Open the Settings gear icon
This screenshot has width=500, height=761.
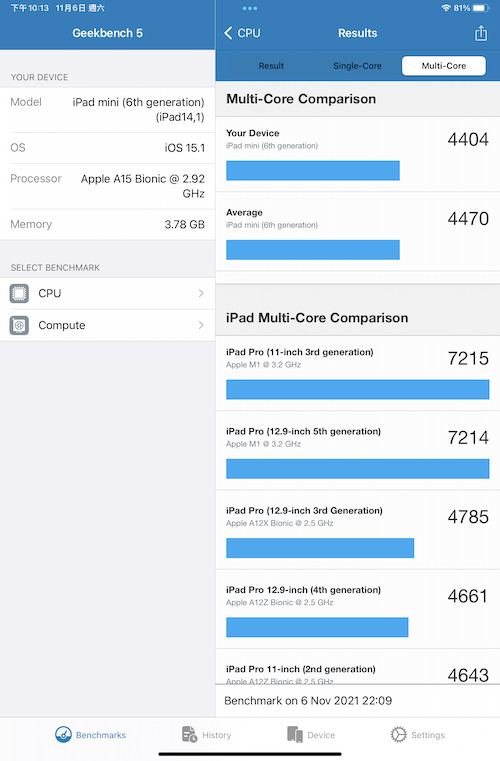click(398, 734)
